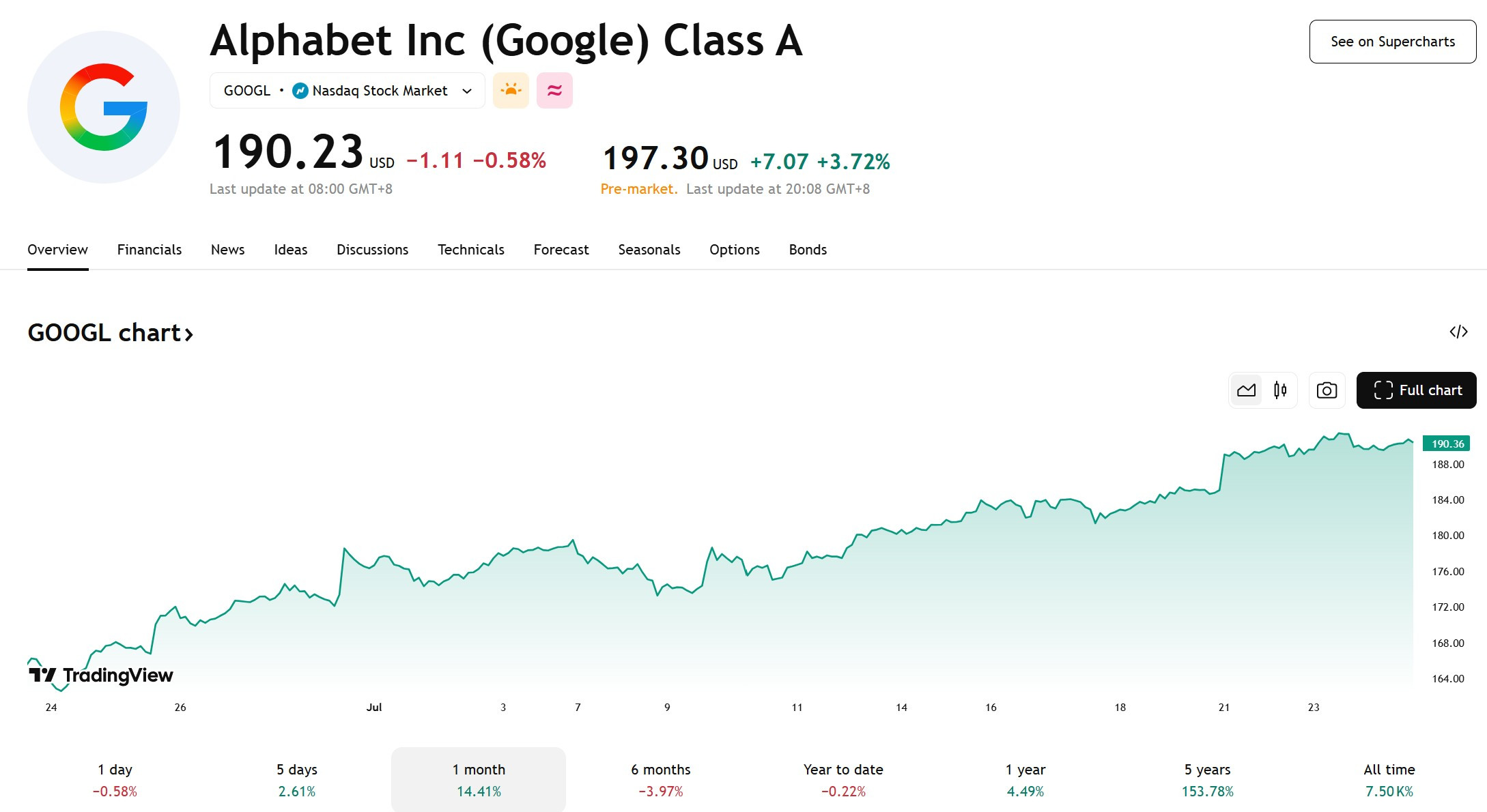Switch to candlestick chart style icon
The image size is (1487, 812).
[1280, 390]
